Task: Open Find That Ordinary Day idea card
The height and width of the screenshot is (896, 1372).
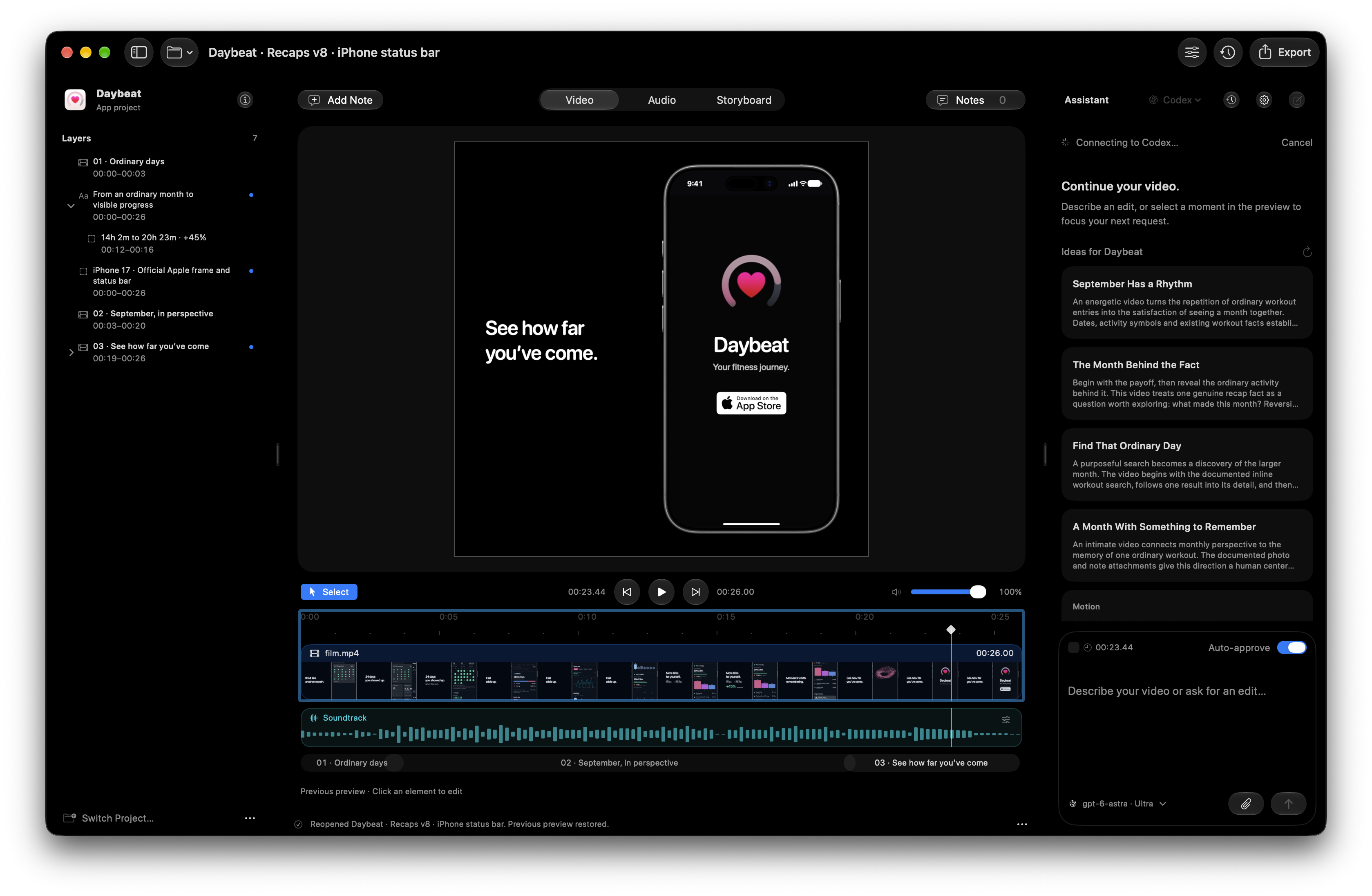Action: point(1187,464)
